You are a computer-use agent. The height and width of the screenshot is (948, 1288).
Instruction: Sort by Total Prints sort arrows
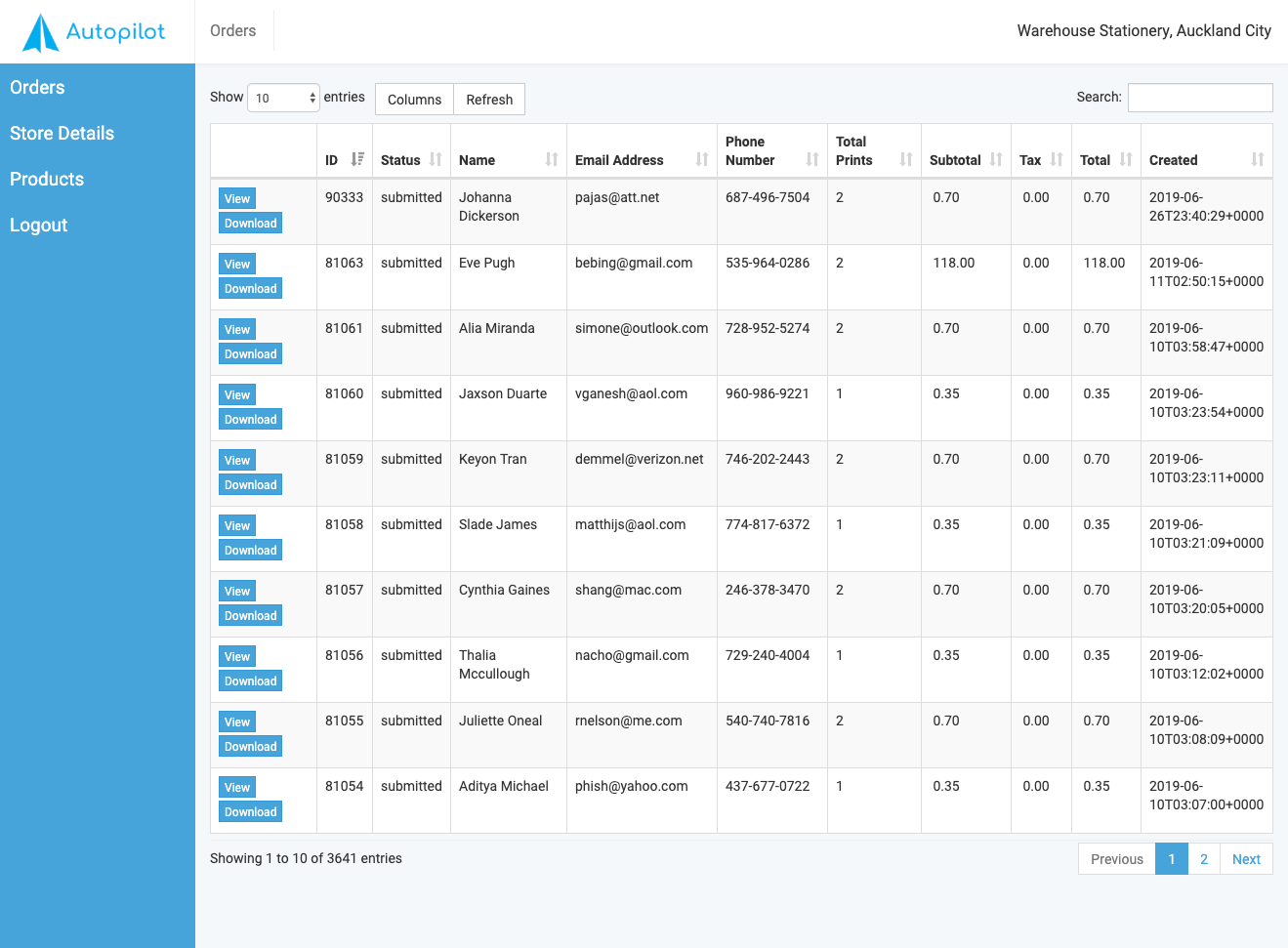click(906, 159)
